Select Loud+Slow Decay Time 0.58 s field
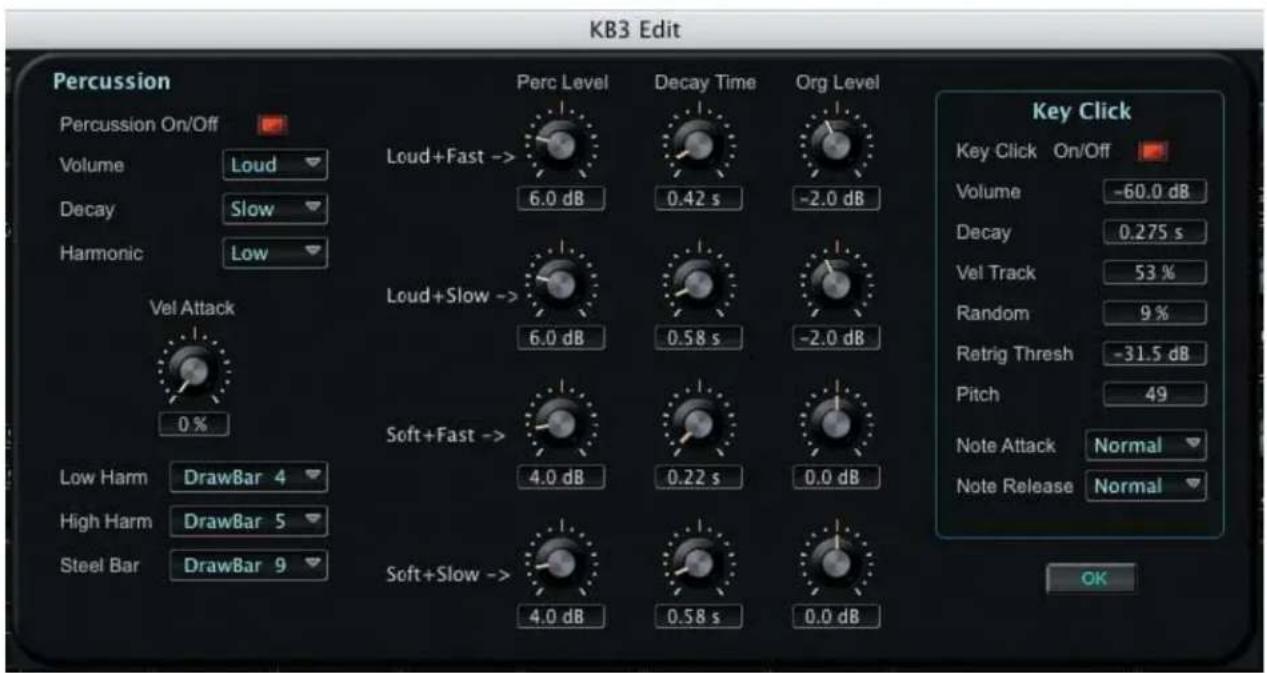Image resolution: width=1267 pixels, height=673 pixels. pos(699,338)
